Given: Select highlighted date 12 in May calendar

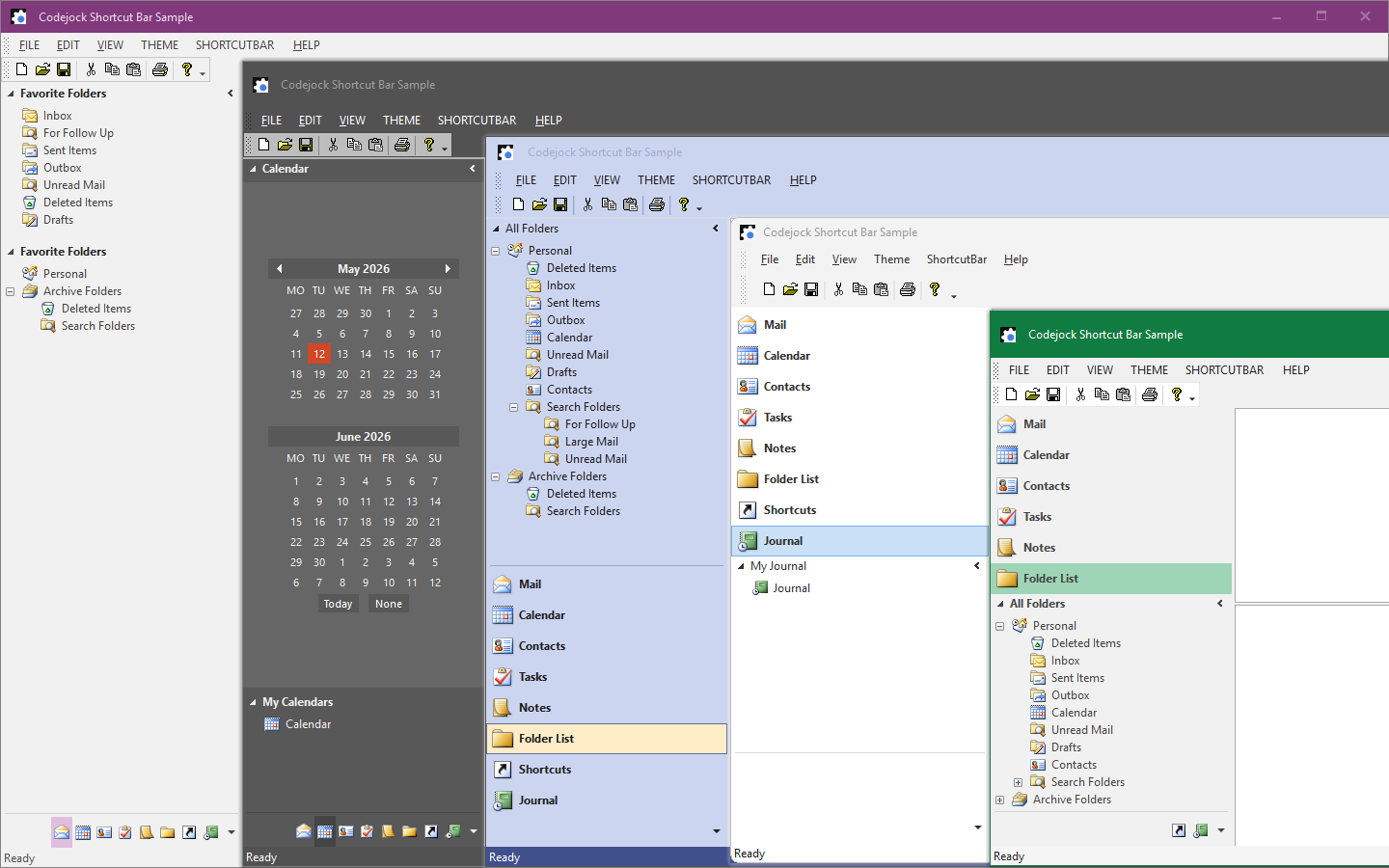Looking at the screenshot, I should point(319,354).
